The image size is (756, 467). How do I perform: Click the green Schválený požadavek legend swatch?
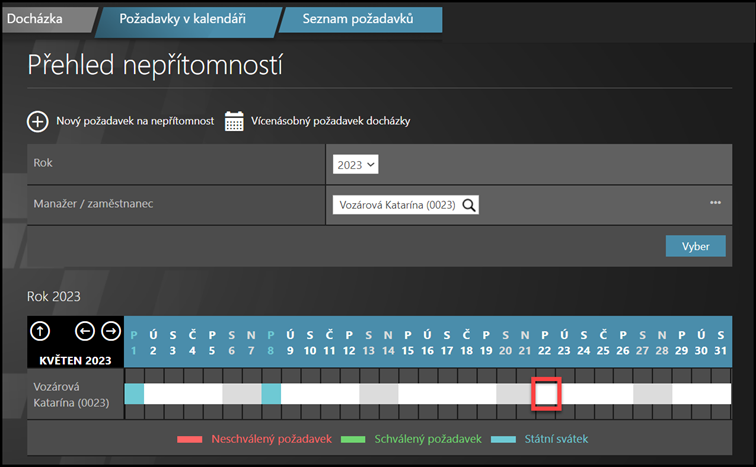pos(350,439)
